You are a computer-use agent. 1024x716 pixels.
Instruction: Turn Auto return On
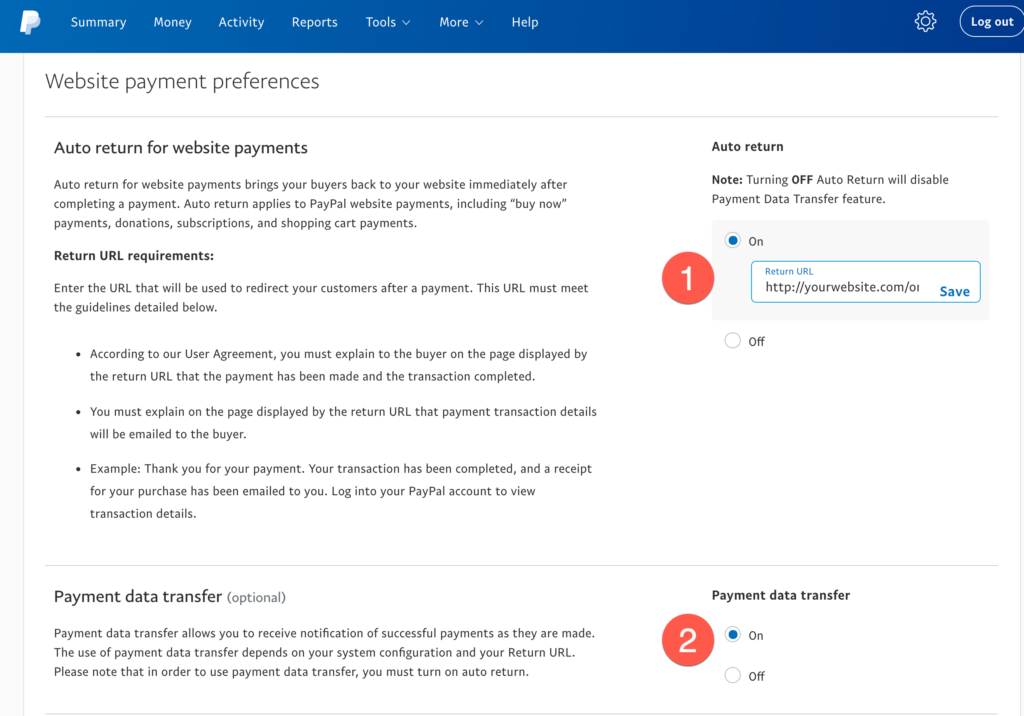pyautogui.click(x=733, y=240)
